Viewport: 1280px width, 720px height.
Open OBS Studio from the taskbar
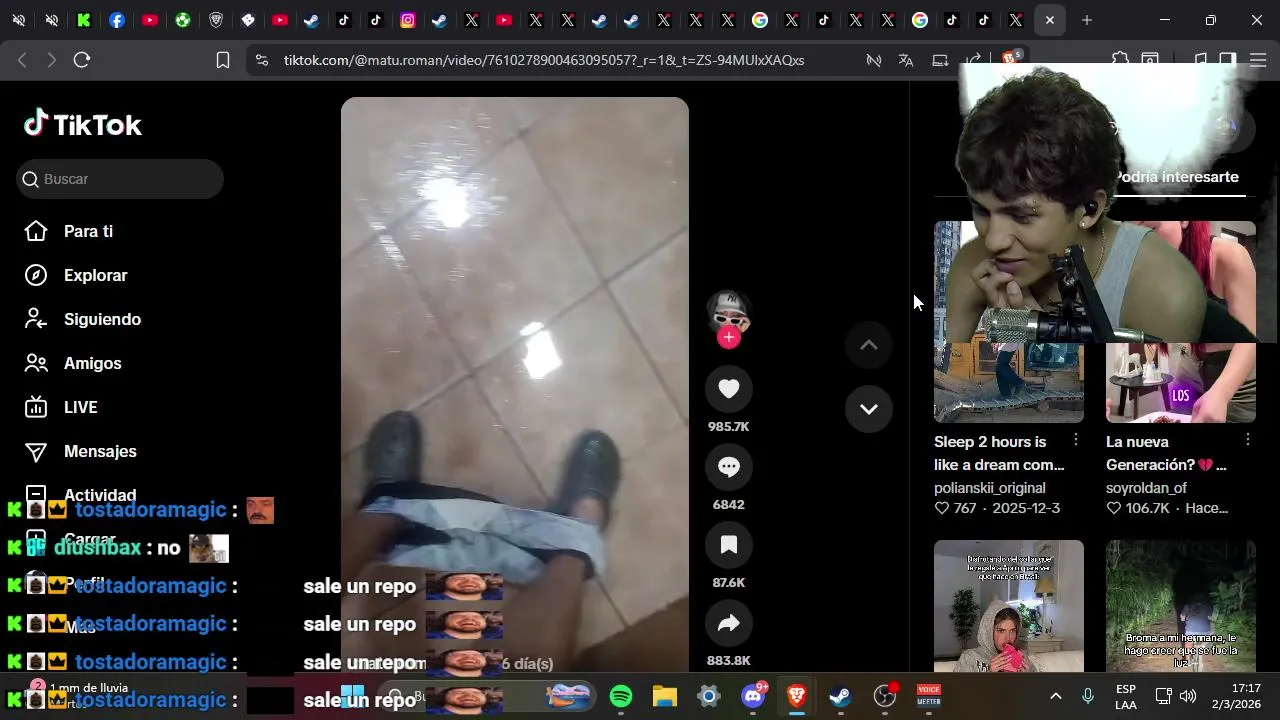point(885,696)
